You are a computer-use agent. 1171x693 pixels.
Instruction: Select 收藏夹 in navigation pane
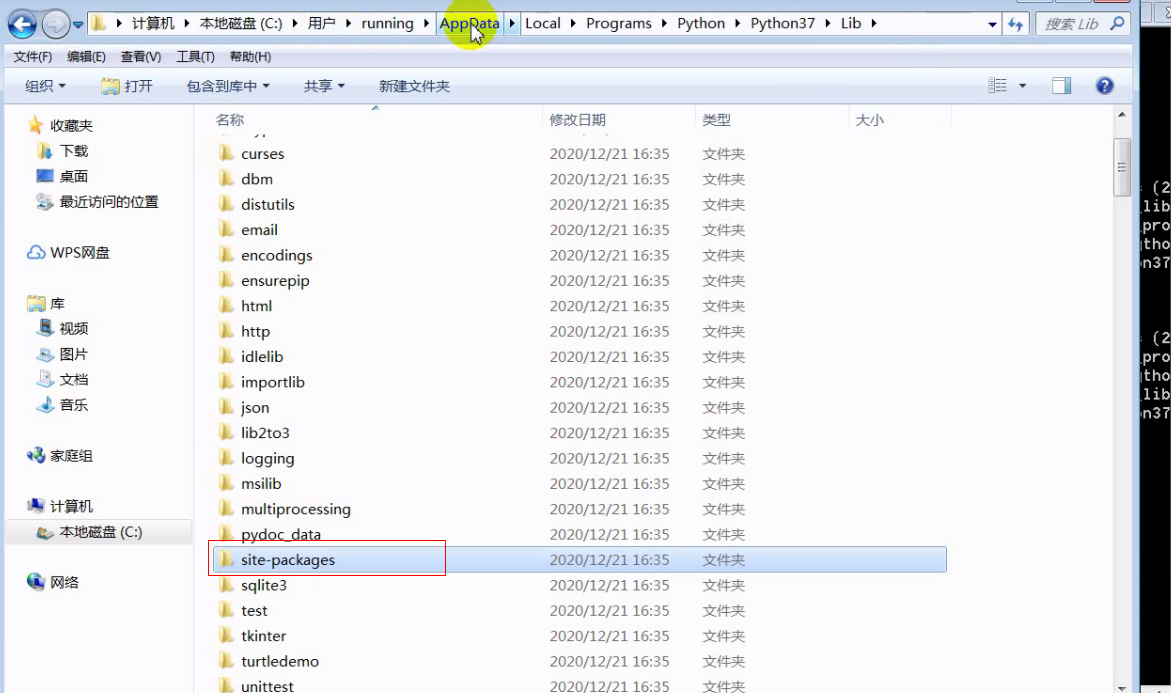click(x=71, y=125)
